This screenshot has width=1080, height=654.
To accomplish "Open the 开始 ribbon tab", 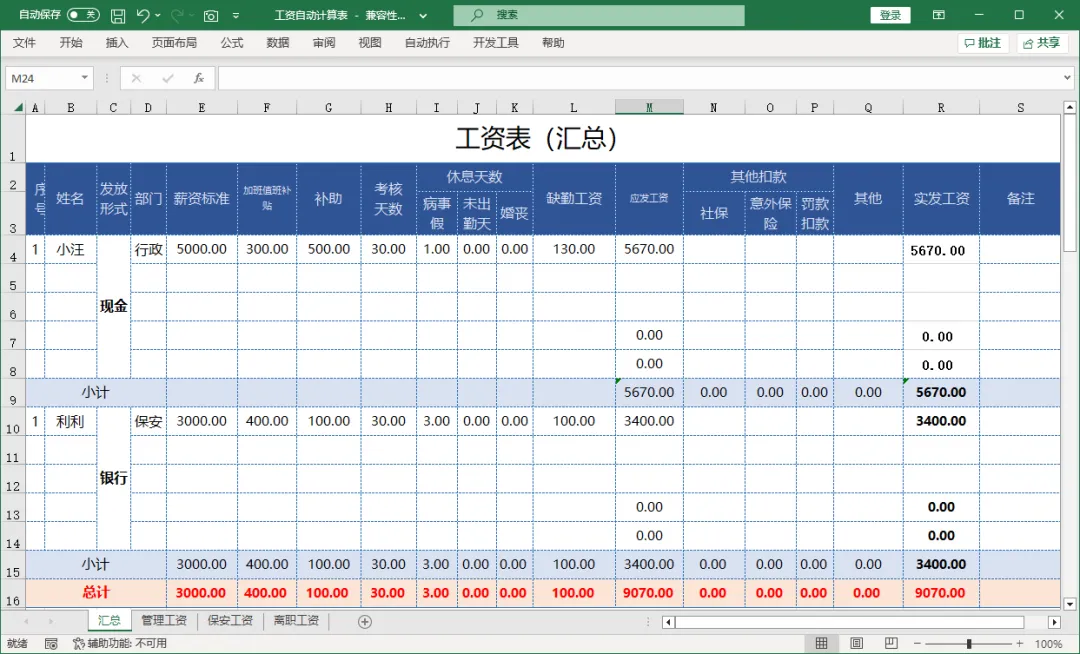I will click(x=71, y=43).
